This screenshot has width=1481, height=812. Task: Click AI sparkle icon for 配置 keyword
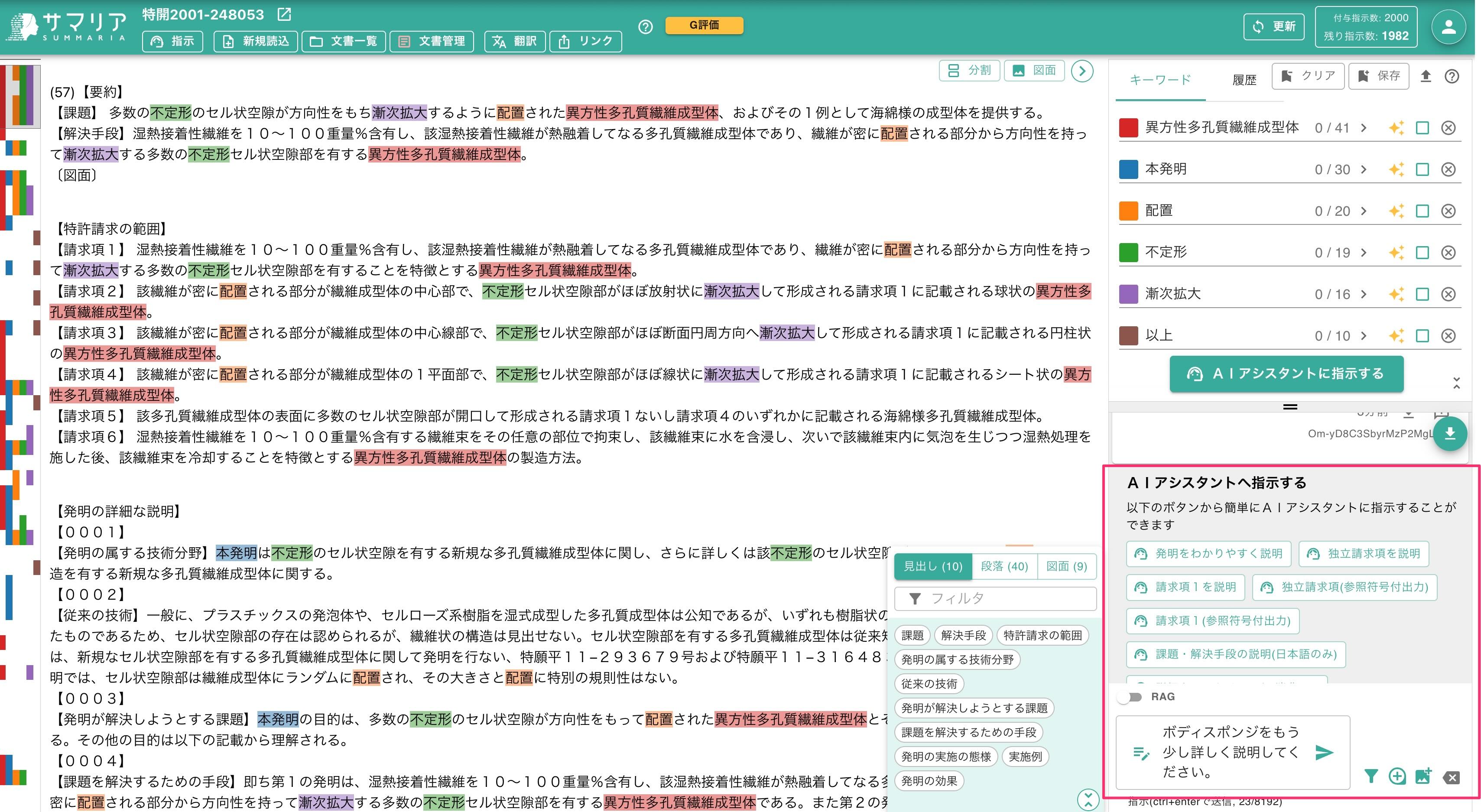(x=1396, y=211)
